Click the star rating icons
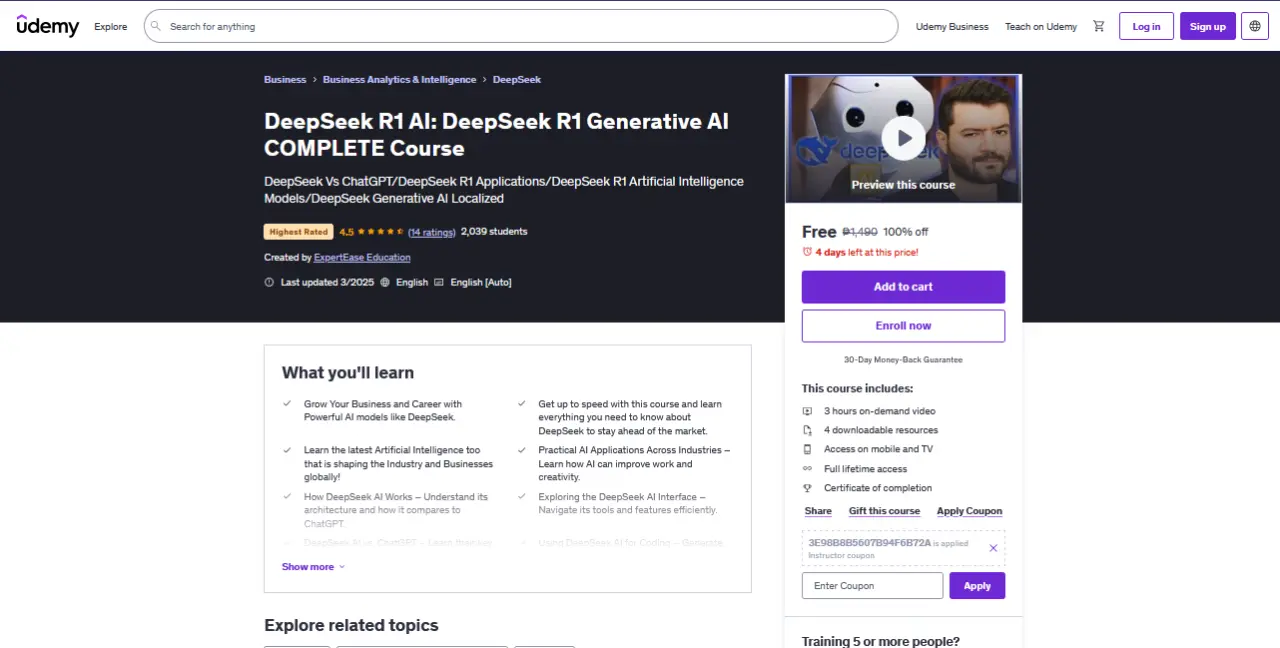Viewport: 1280px width, 648px height. 381,232
